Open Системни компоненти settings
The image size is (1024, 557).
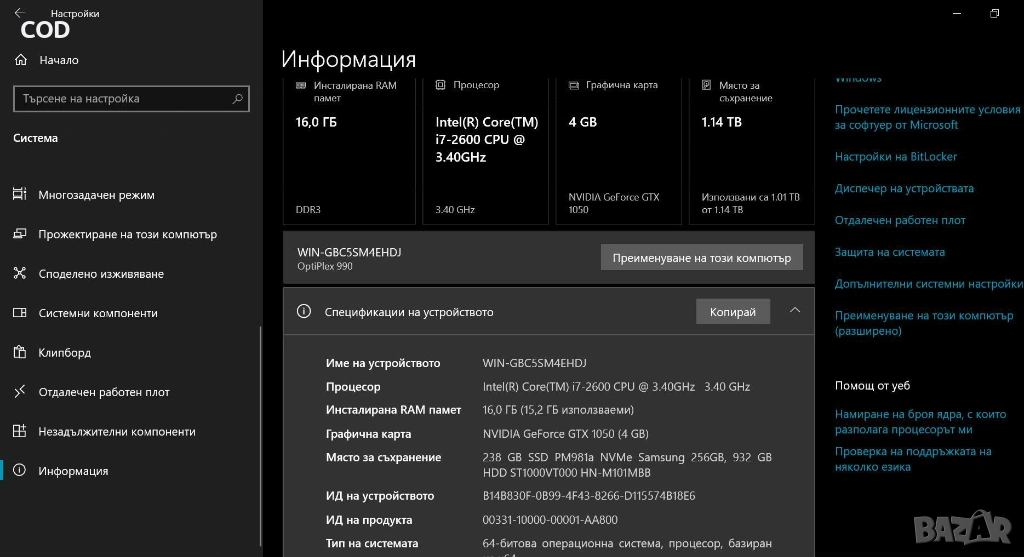(x=98, y=313)
